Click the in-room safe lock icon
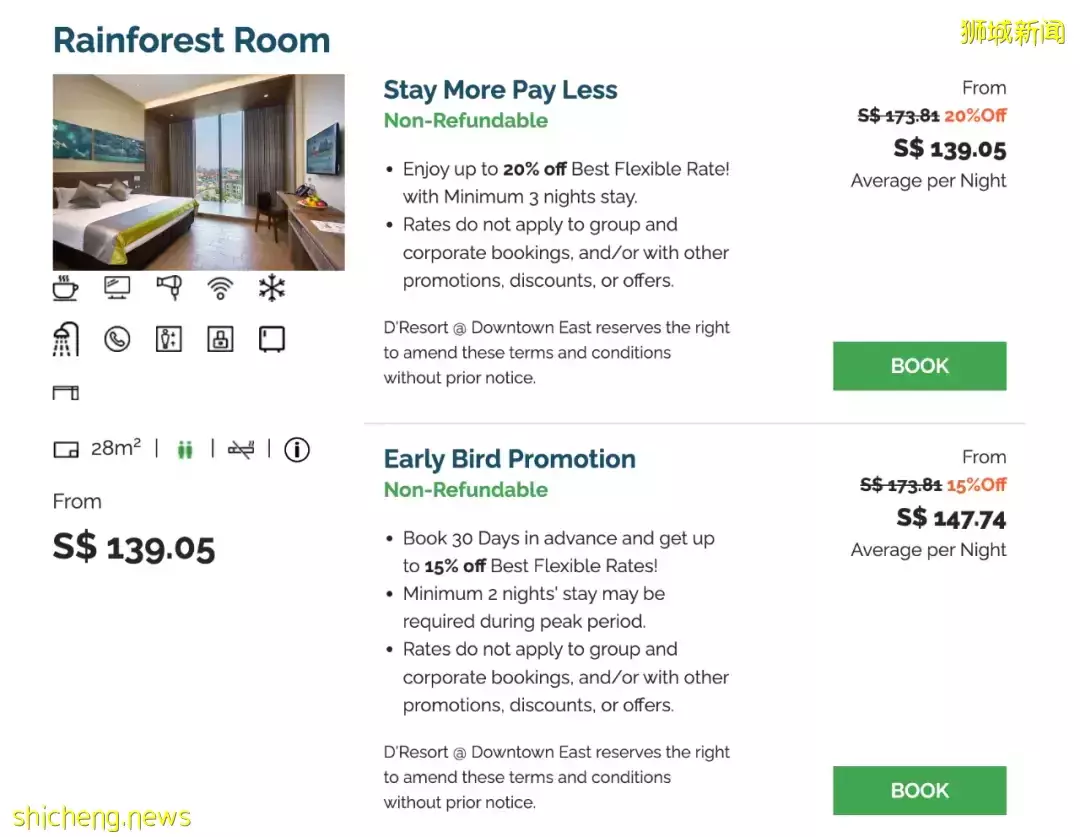This screenshot has width=1080, height=837. click(220, 340)
